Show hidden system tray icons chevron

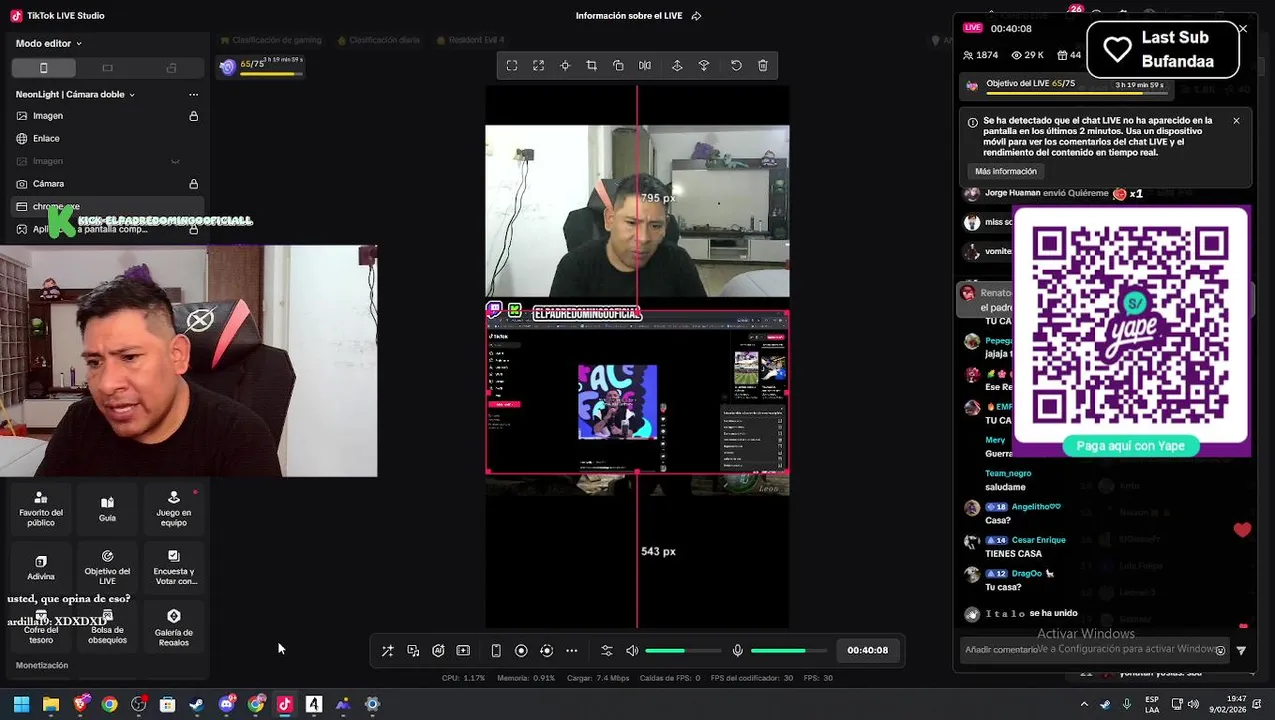click(1084, 704)
